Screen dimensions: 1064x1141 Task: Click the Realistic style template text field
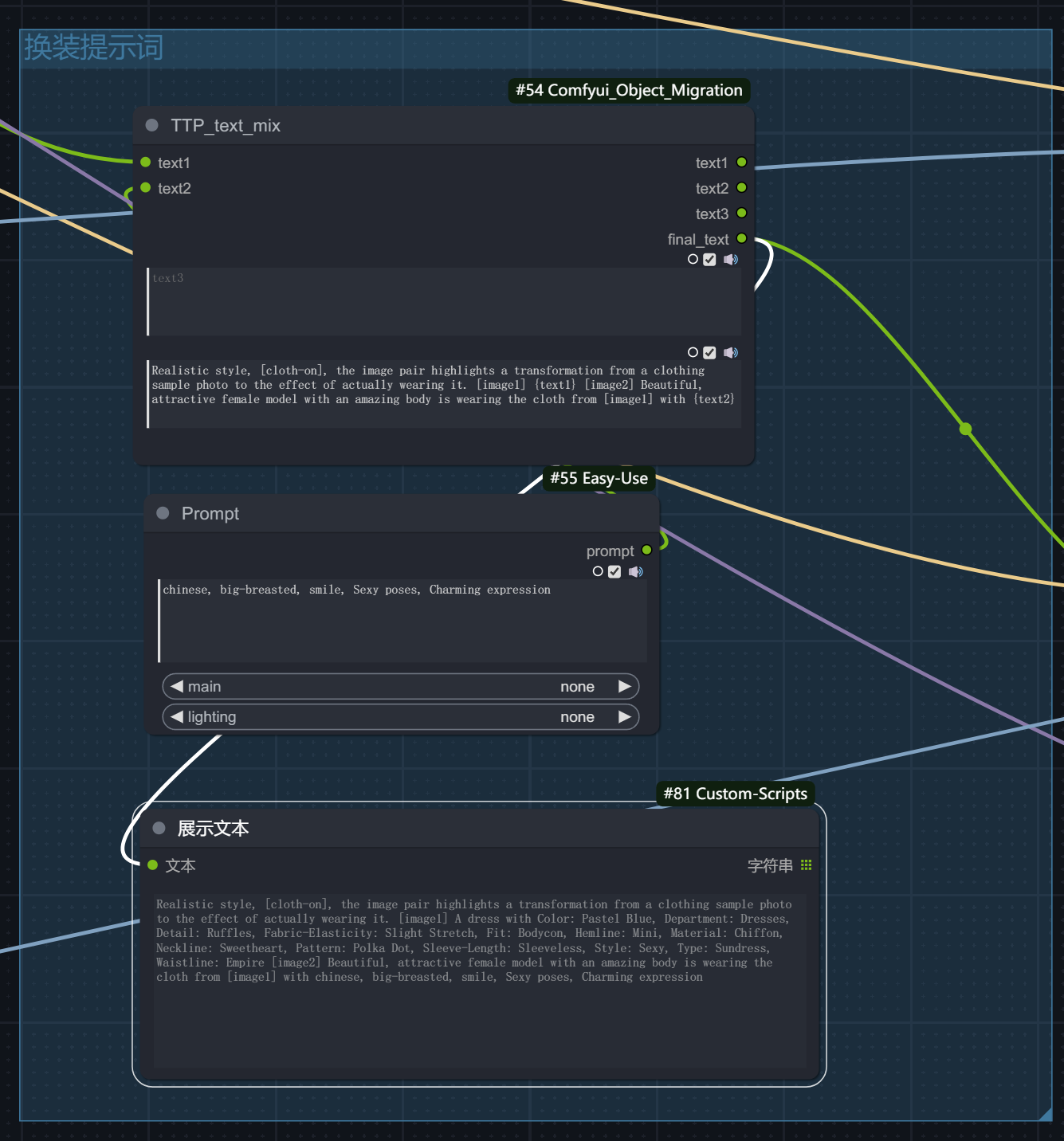444,394
